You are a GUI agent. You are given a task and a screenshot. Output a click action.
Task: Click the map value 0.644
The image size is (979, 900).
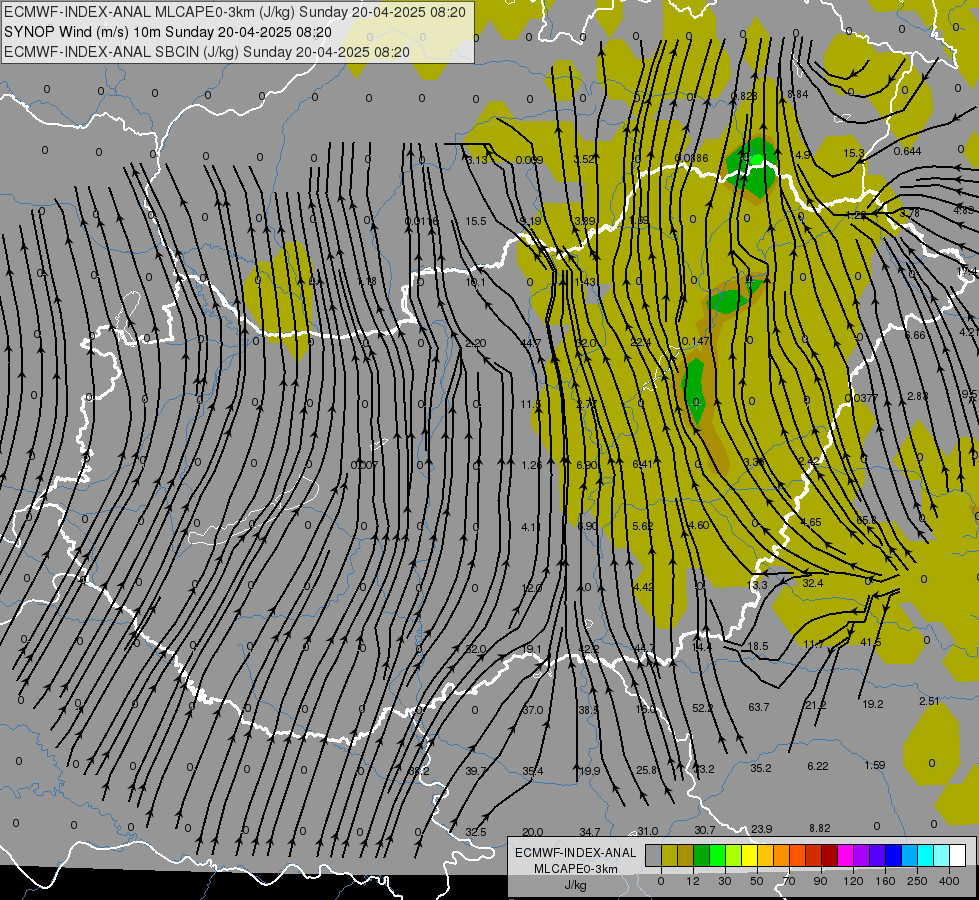tap(907, 151)
